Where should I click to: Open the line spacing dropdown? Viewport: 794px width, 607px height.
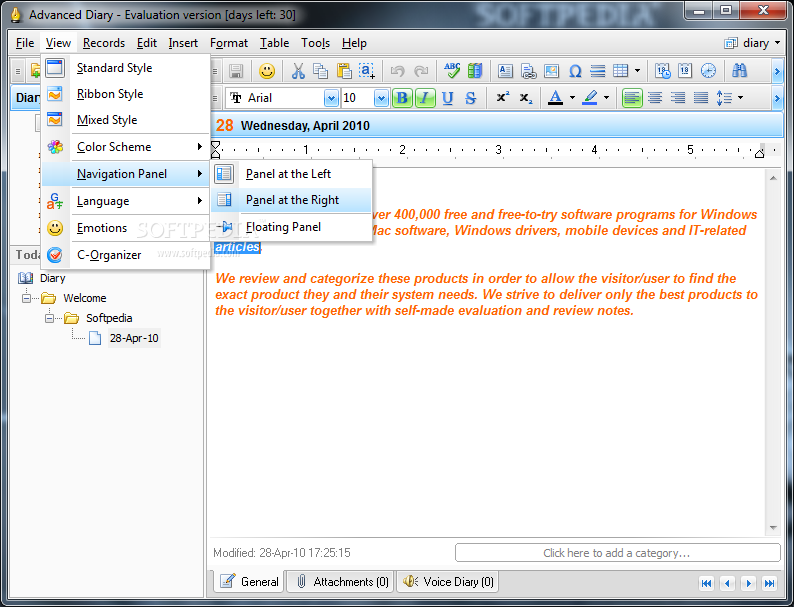740,98
